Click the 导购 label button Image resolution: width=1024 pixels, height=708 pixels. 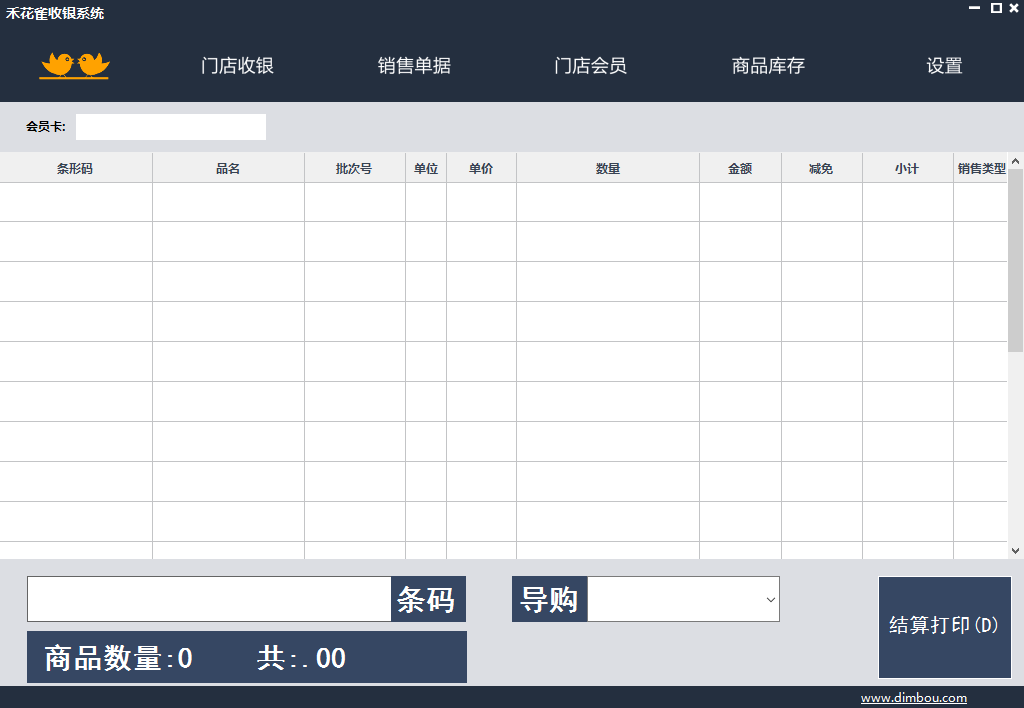coord(549,599)
